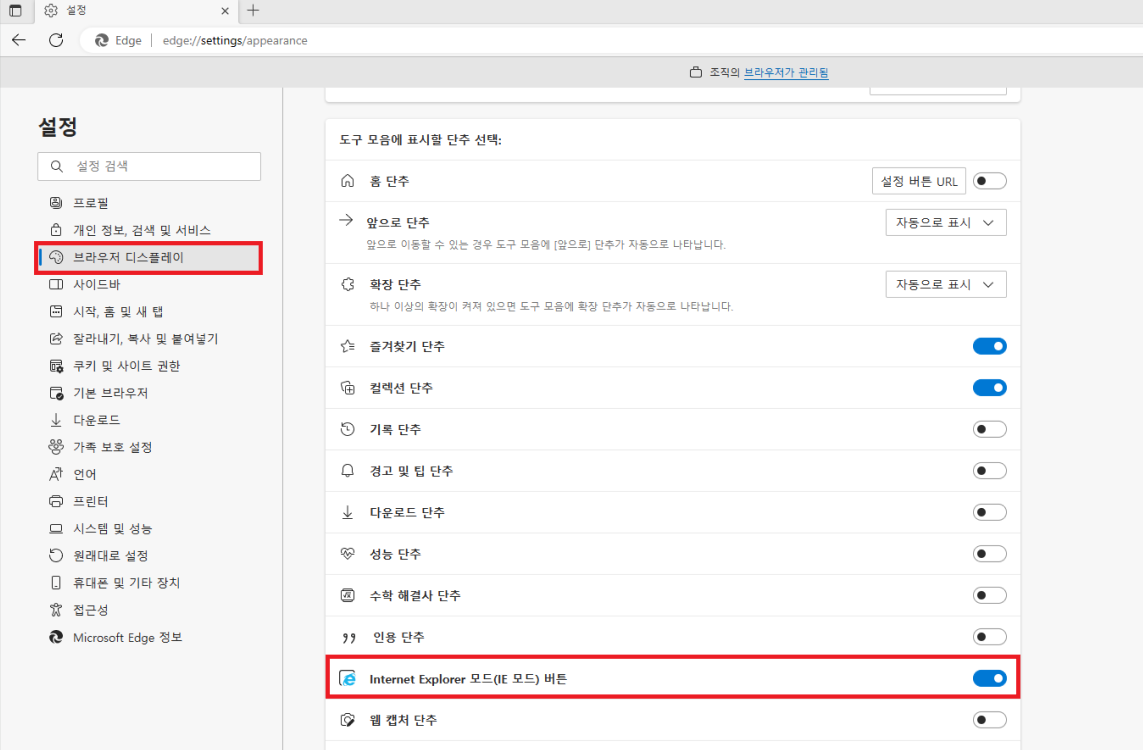Open the 앞으로 단추 자동으로 표시 dropdown
The width and height of the screenshot is (1143, 750).
point(945,222)
